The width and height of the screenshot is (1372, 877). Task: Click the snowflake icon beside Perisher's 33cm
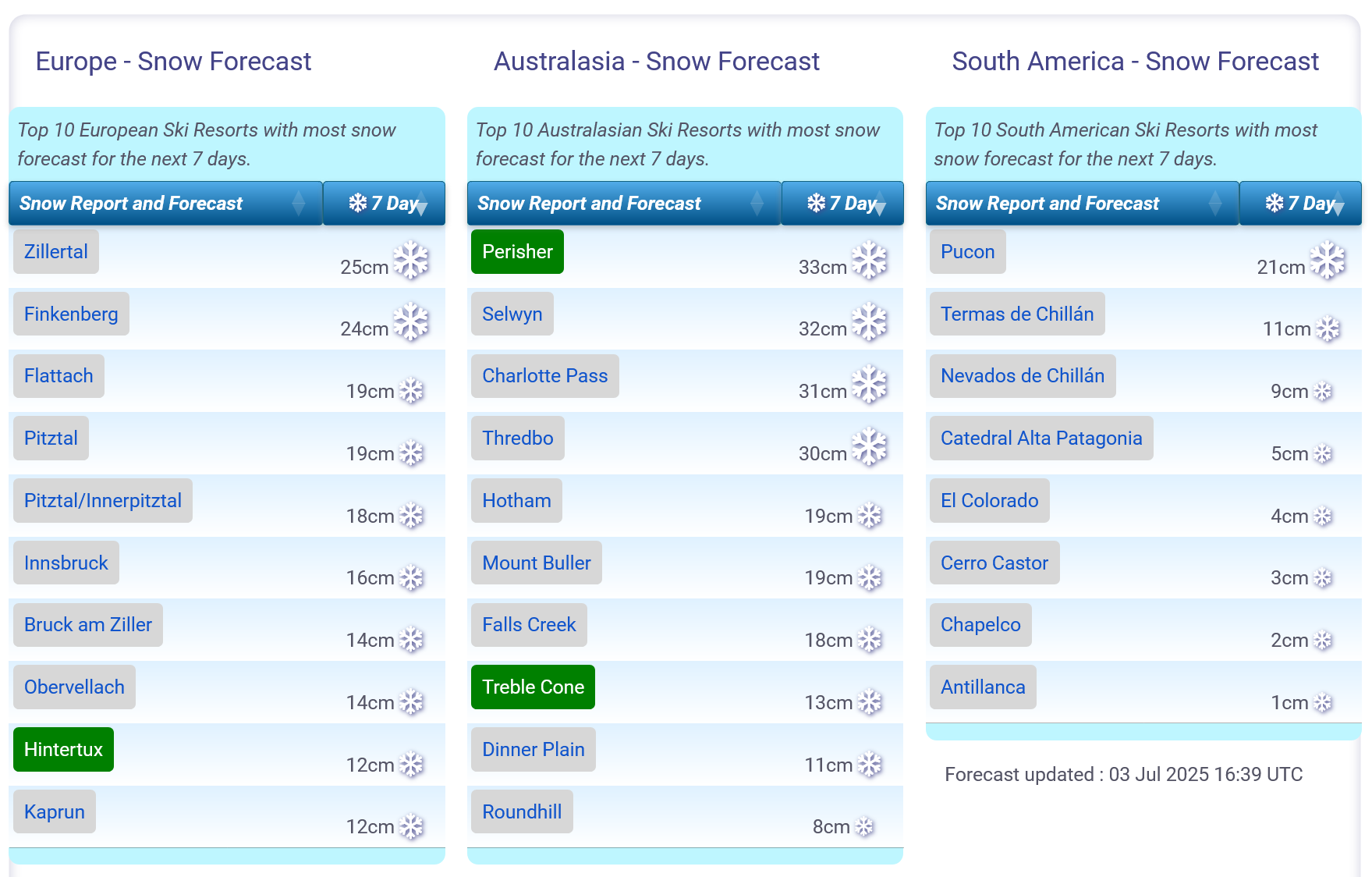[x=869, y=260]
